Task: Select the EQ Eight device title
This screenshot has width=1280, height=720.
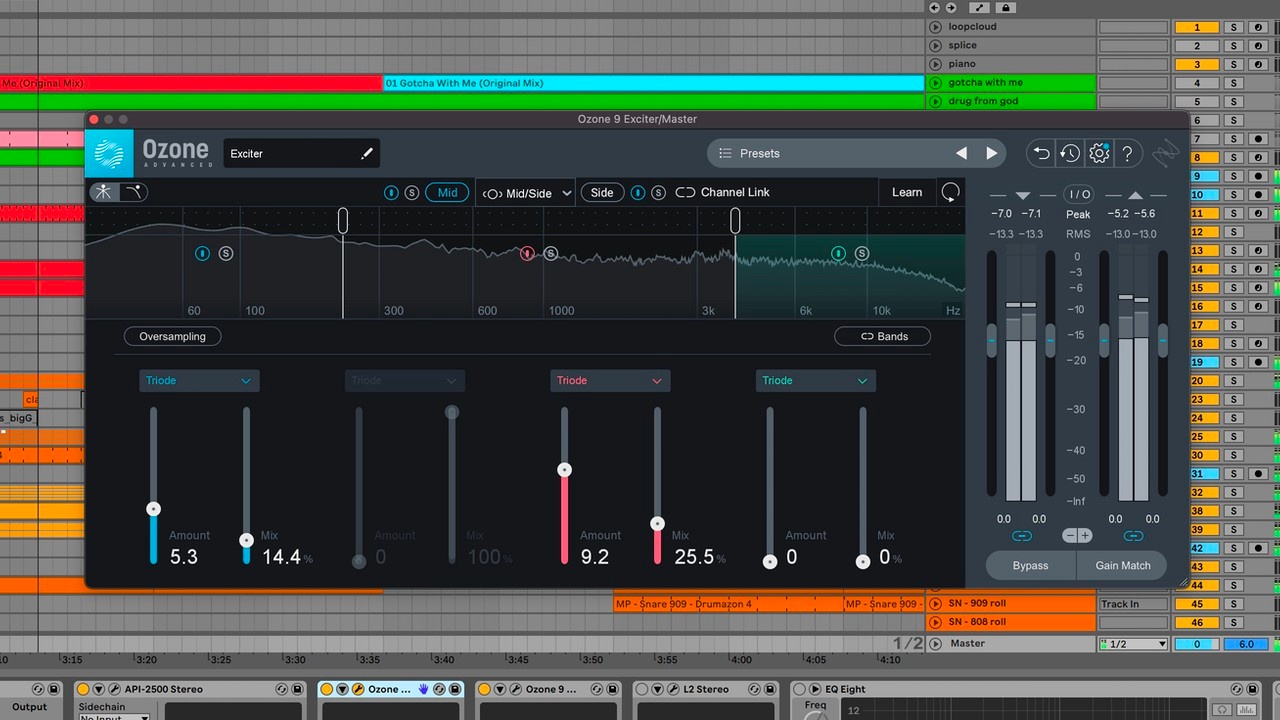Action: (845, 689)
